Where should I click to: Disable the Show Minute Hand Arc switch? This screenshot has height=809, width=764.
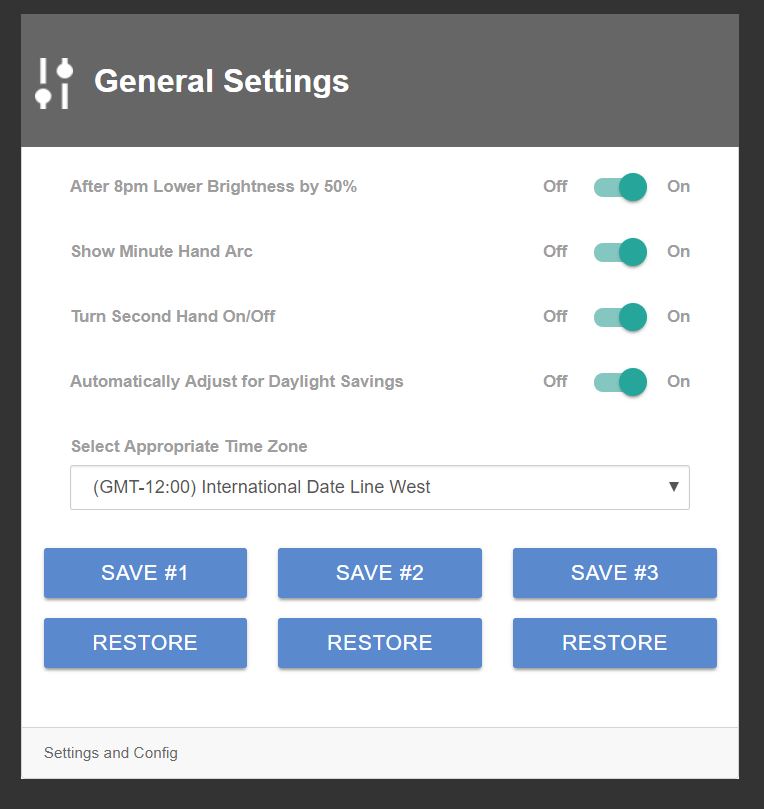620,252
